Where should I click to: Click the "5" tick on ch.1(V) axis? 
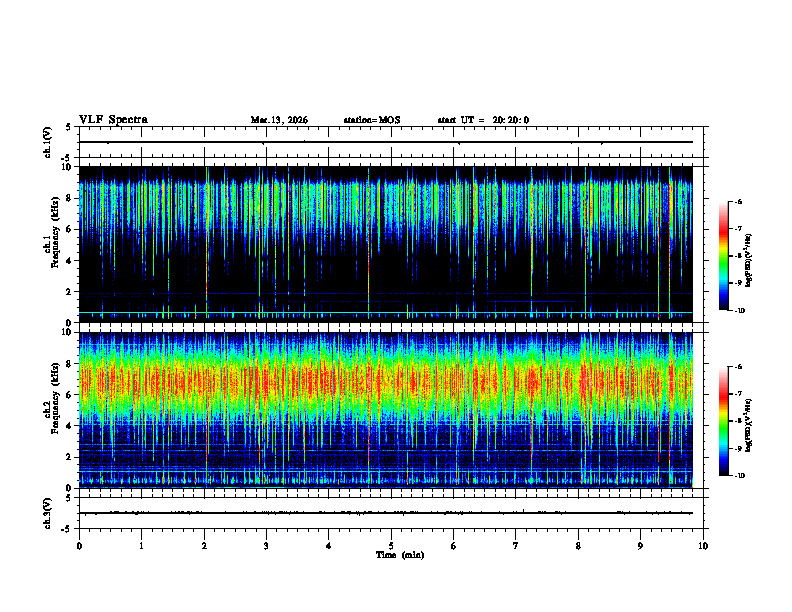tap(68, 127)
